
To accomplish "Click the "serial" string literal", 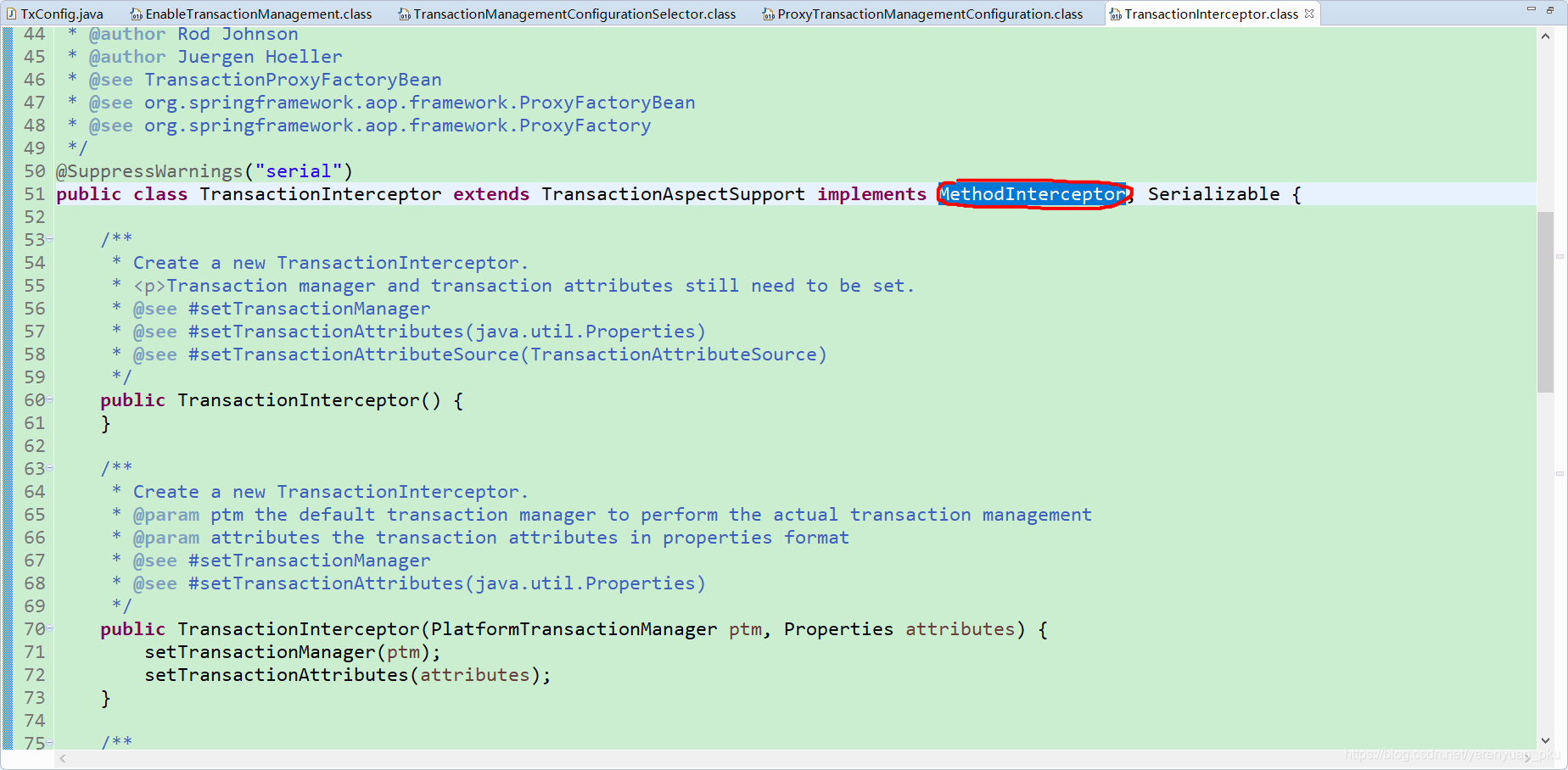I will pos(299,171).
